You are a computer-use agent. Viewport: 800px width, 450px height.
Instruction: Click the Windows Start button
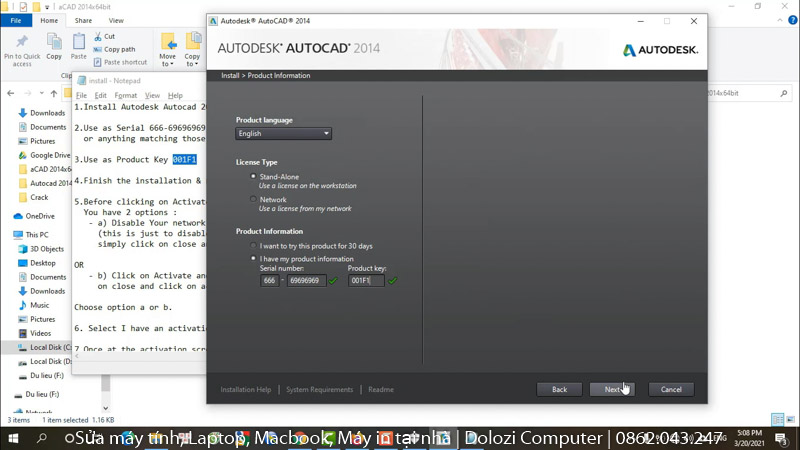[15, 438]
